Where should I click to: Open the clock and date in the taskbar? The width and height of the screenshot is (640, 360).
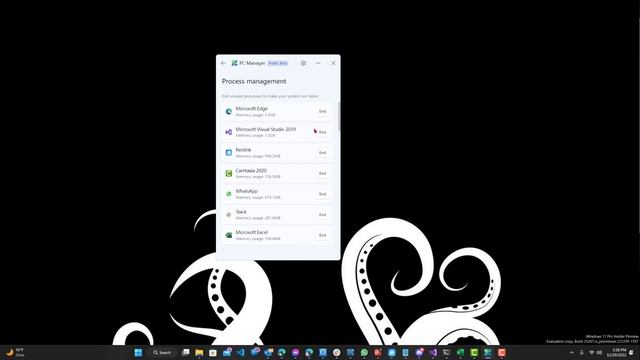[x=616, y=353]
